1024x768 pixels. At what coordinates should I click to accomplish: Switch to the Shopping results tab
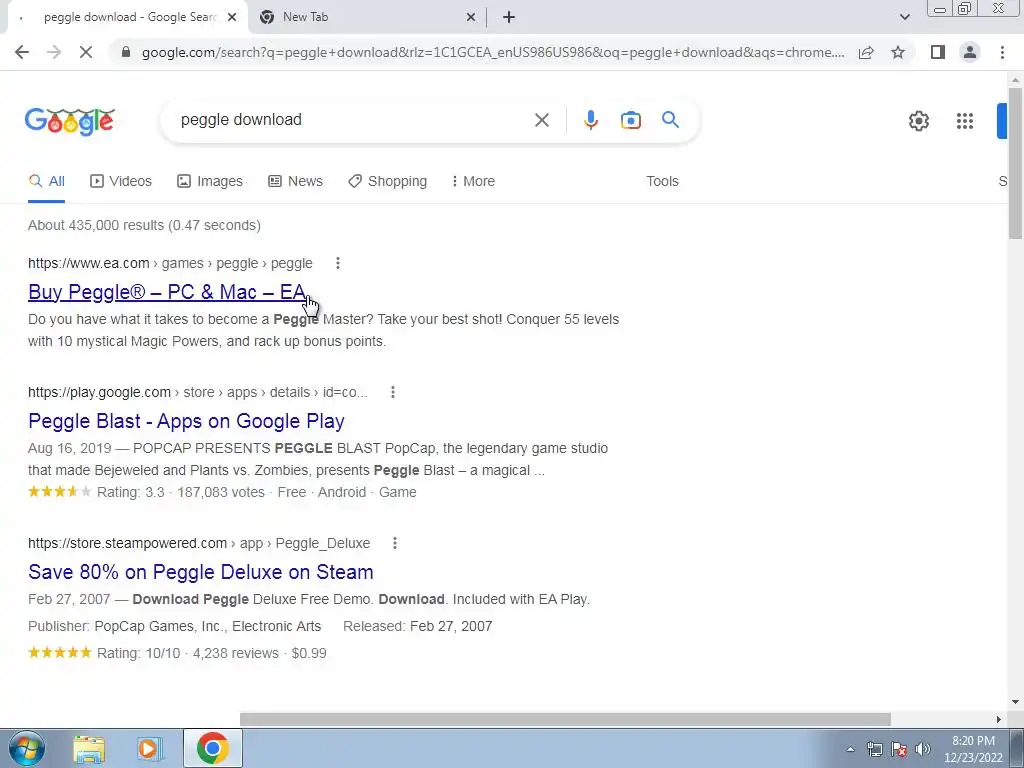point(387,182)
